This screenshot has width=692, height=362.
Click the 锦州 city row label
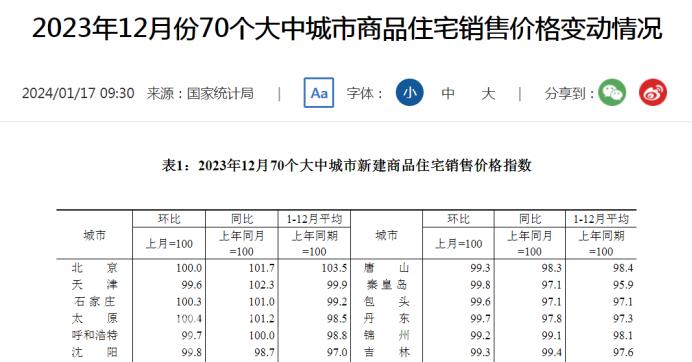[x=387, y=335]
